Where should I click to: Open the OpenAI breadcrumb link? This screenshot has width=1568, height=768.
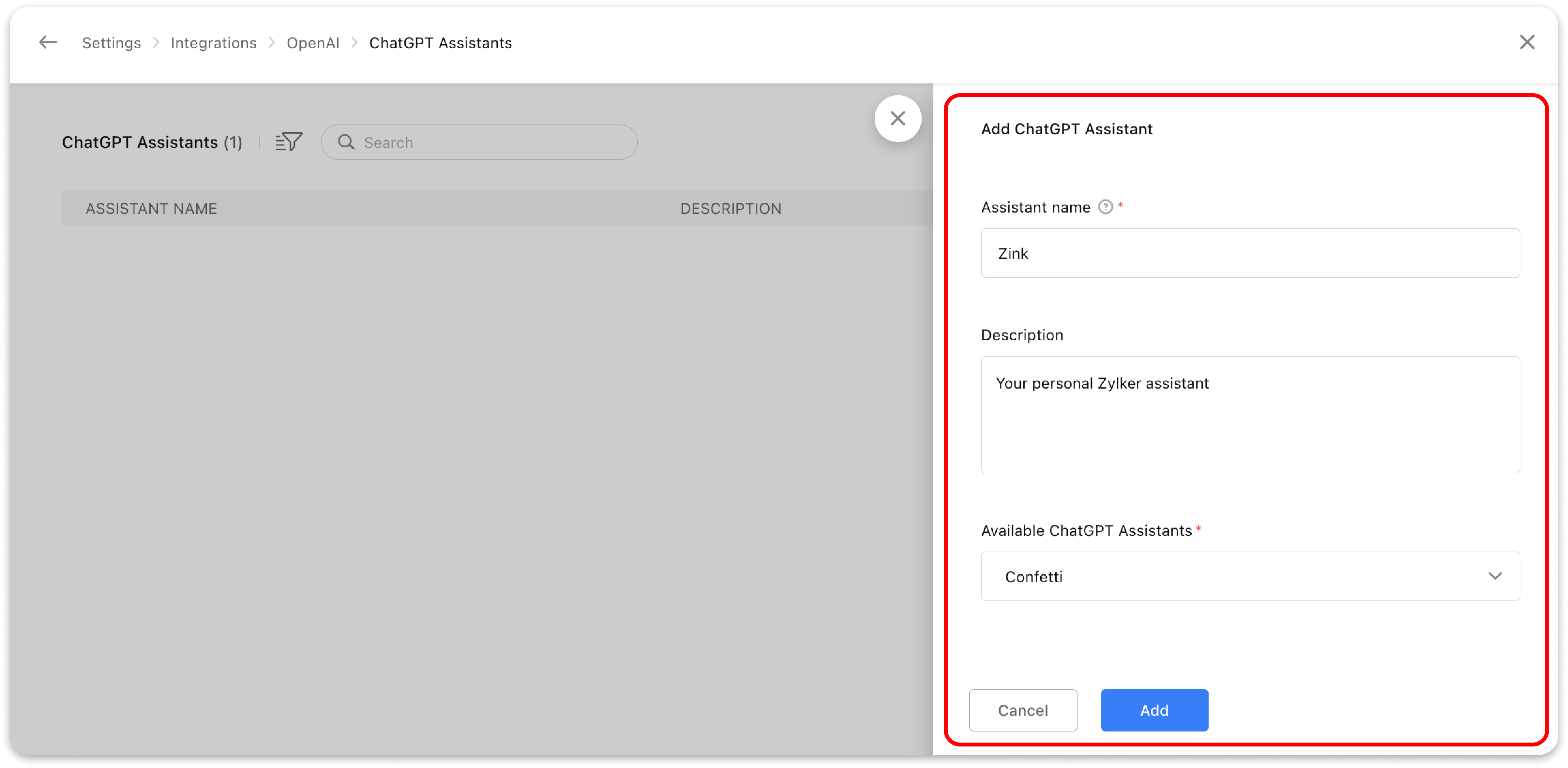pyautogui.click(x=313, y=43)
